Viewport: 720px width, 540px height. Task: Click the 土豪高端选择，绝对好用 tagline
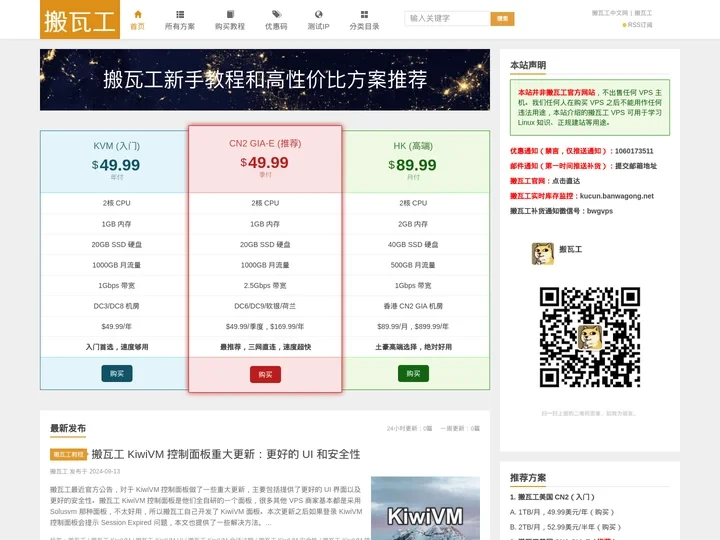click(x=413, y=347)
